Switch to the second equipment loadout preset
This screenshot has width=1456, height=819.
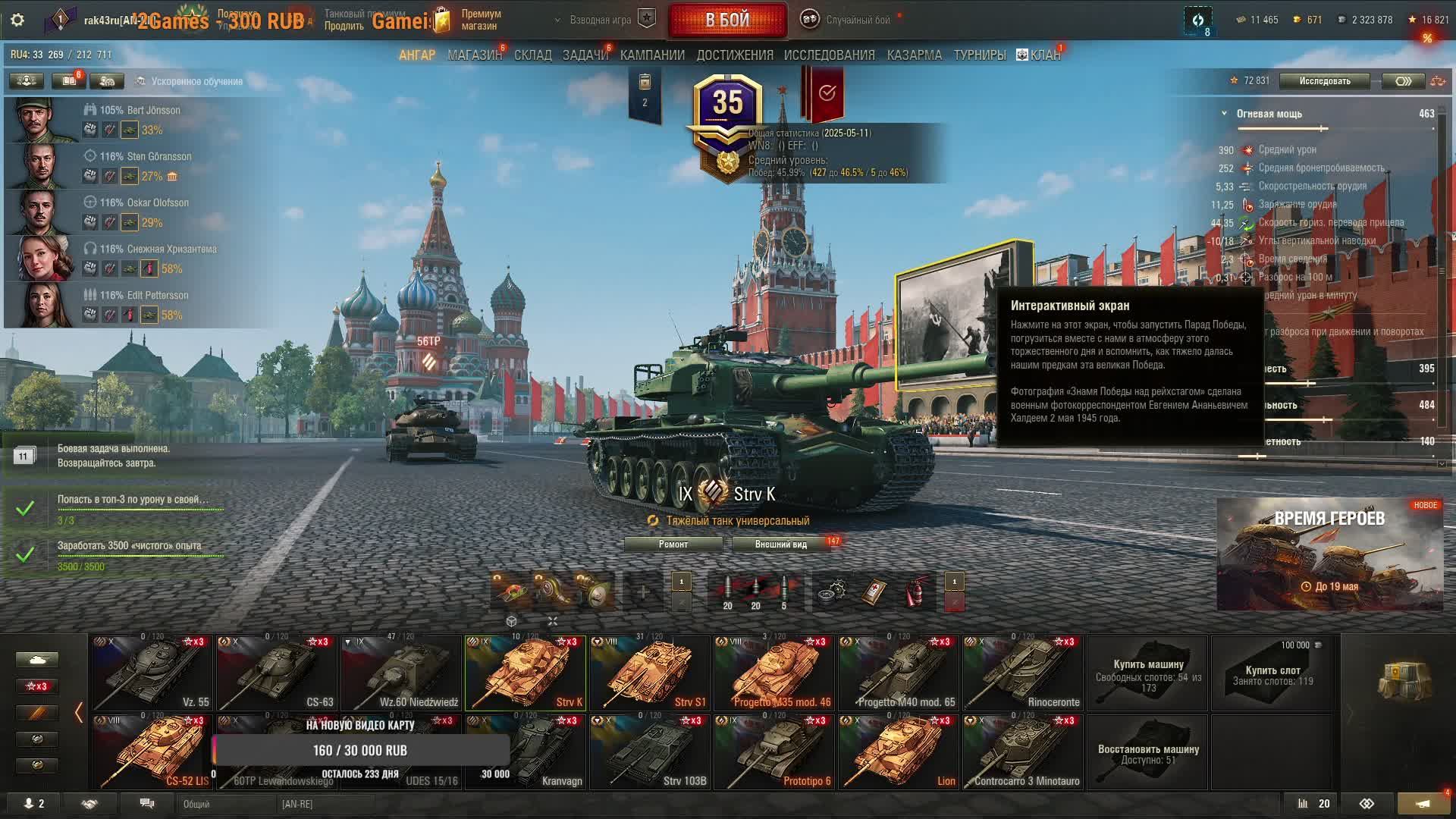(681, 602)
